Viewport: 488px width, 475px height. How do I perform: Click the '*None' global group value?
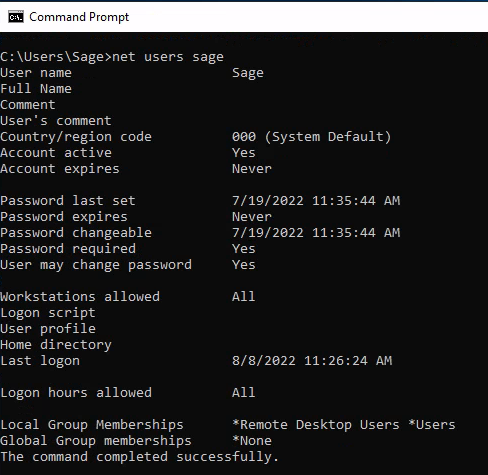point(252,441)
